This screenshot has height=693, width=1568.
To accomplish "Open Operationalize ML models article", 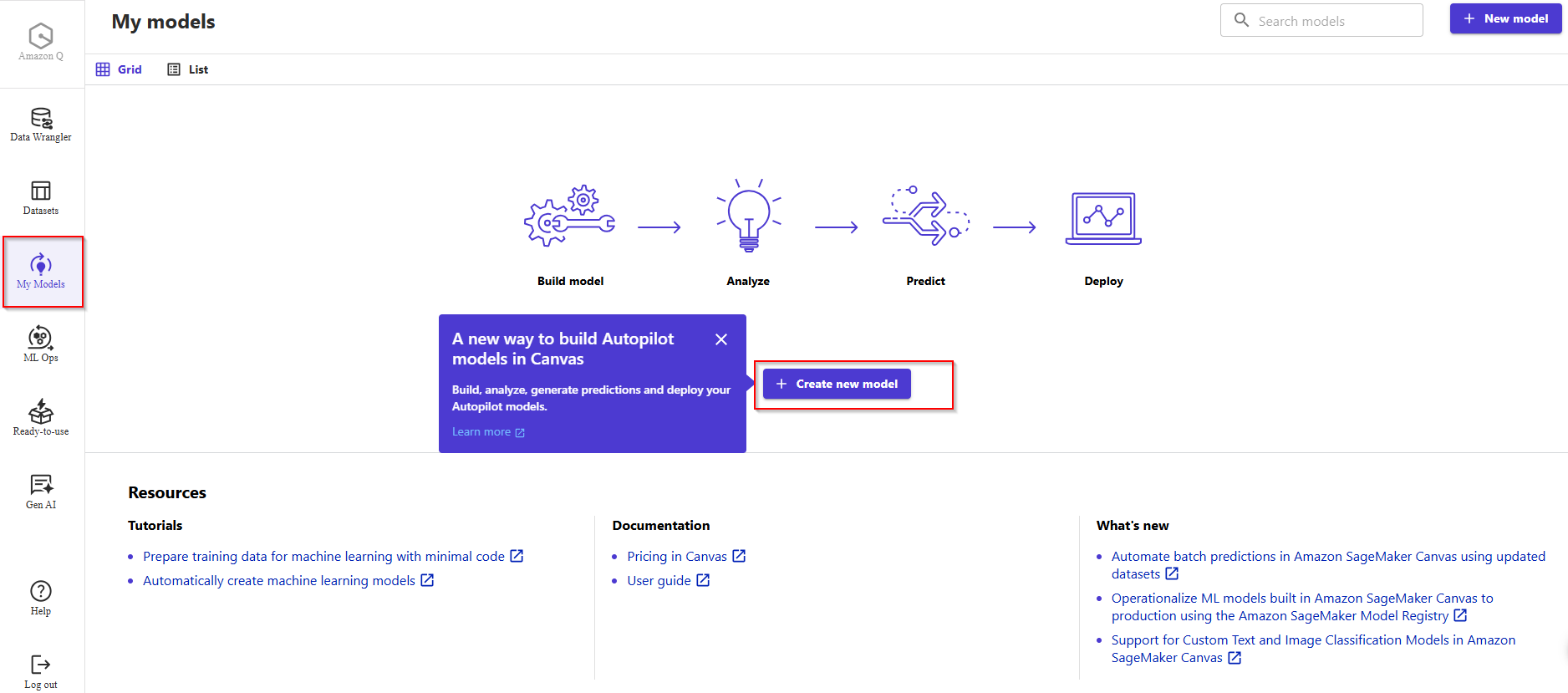I will coord(1302,607).
